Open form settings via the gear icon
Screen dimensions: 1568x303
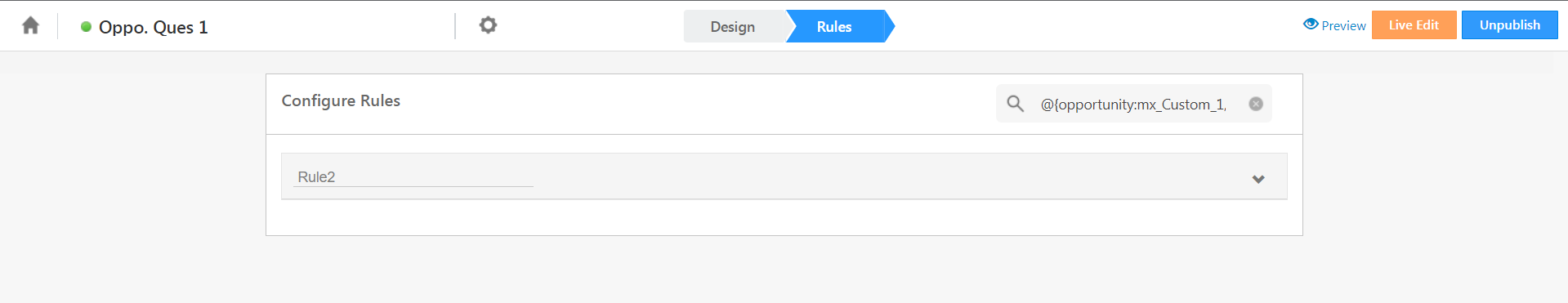[488, 25]
